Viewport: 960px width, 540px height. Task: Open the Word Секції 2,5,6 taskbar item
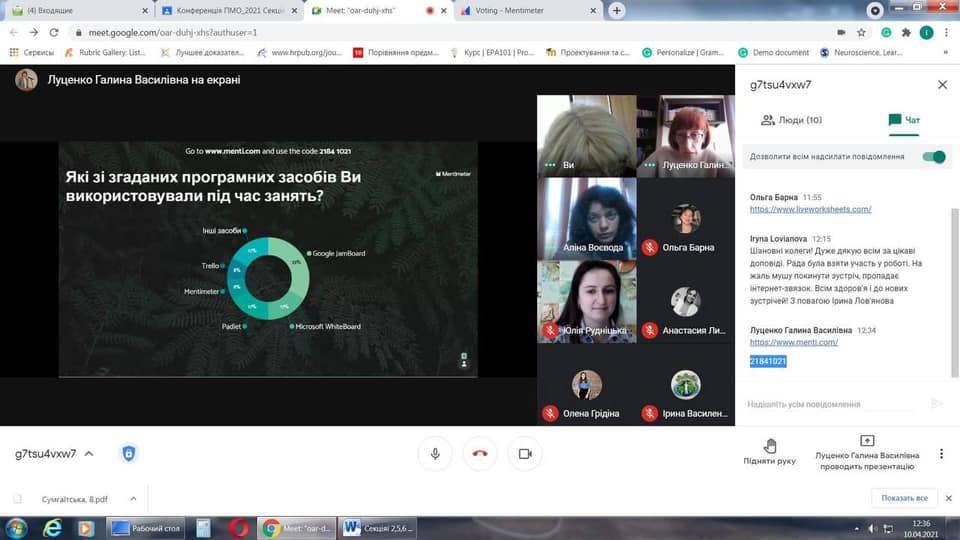377,528
